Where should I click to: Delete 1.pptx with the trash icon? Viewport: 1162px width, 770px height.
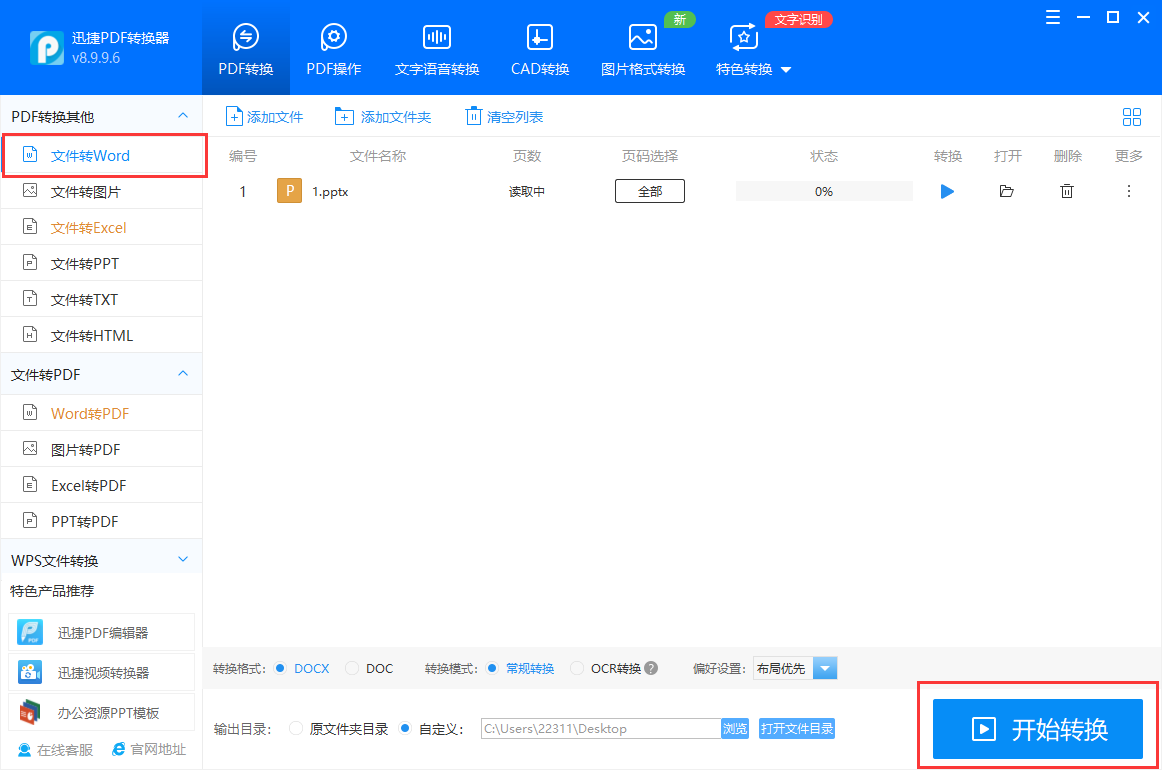pos(1067,191)
